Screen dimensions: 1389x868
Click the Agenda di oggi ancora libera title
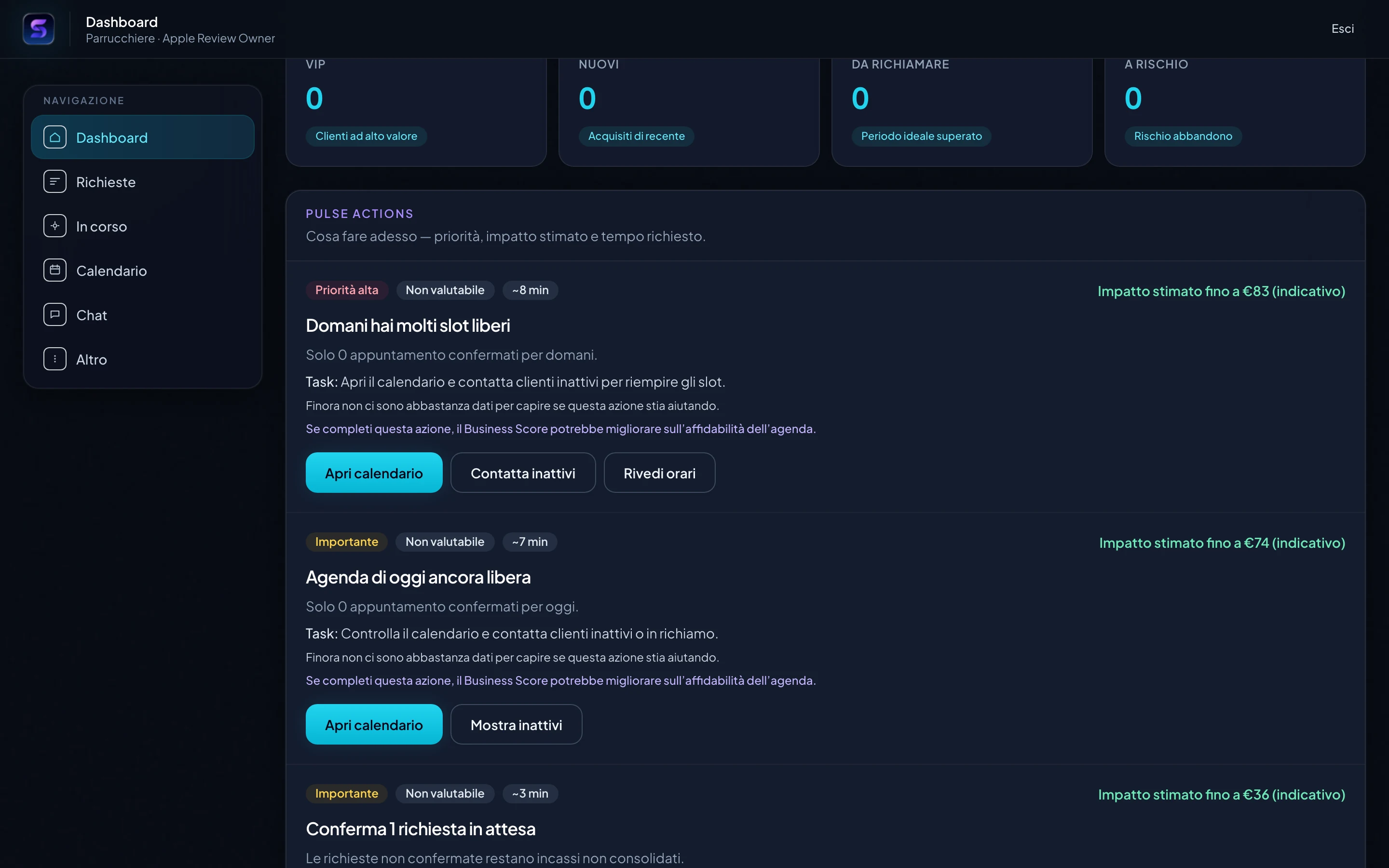tap(419, 578)
